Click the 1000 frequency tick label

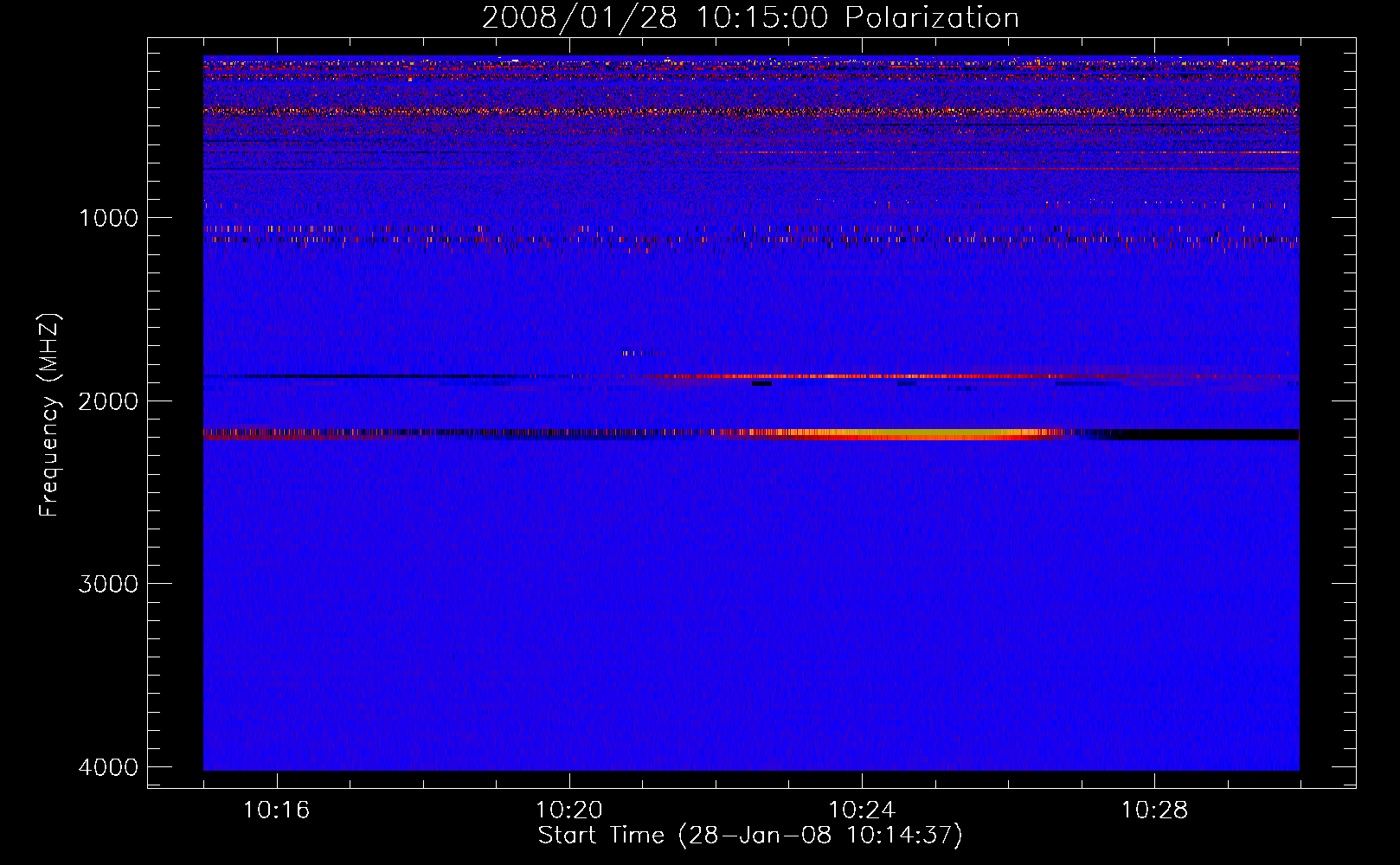coord(108,218)
